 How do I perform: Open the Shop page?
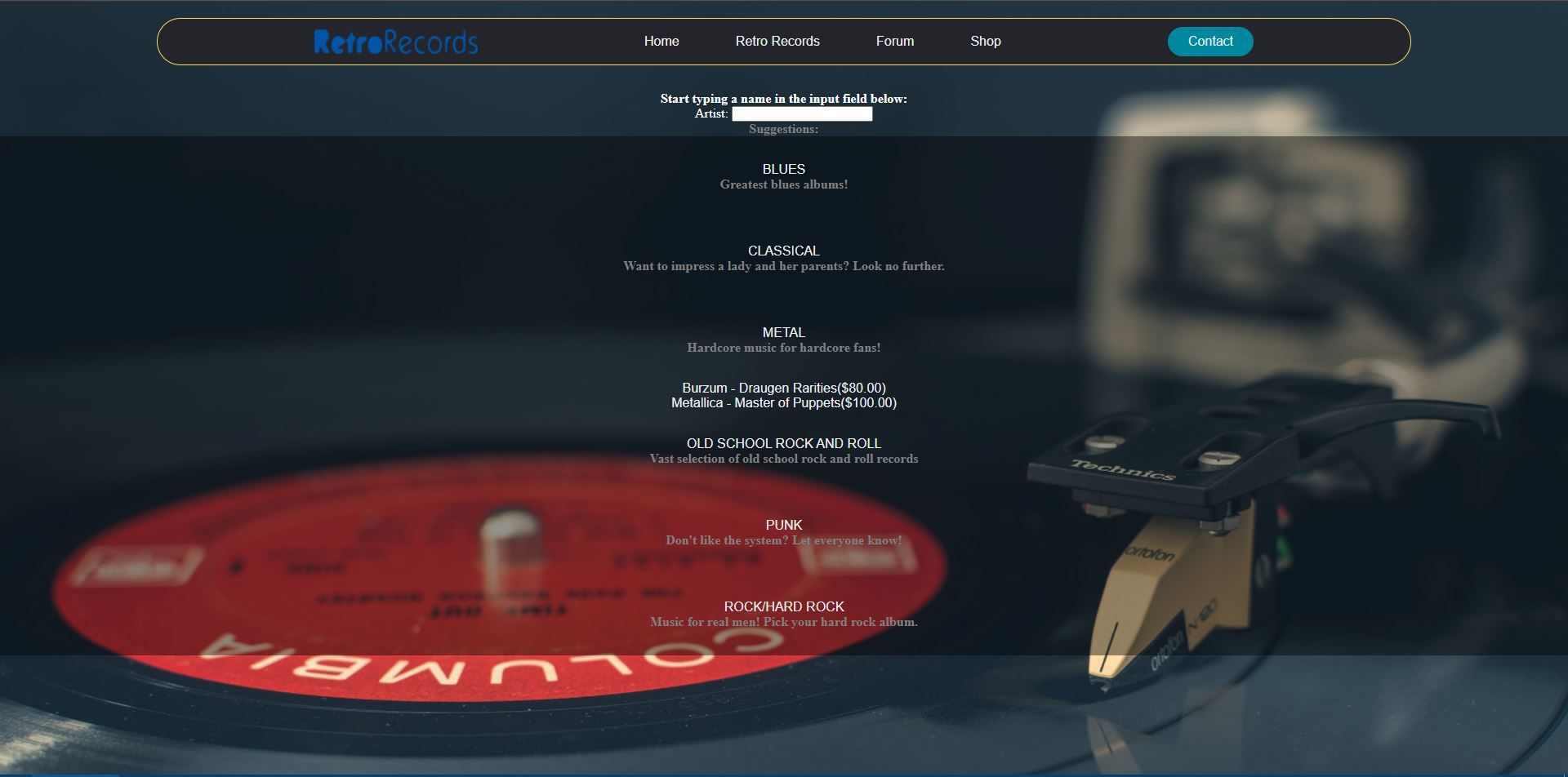985,41
